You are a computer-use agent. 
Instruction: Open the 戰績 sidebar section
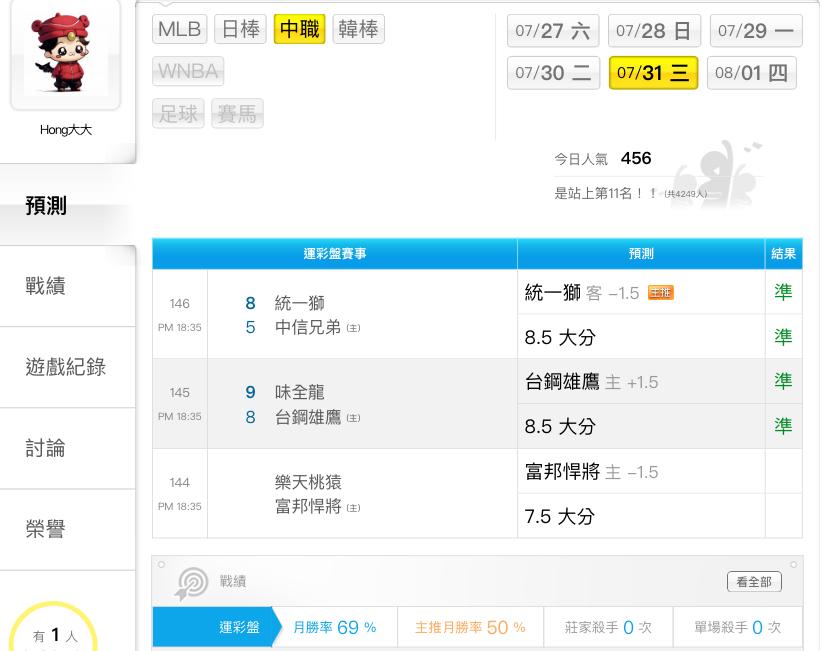68,286
